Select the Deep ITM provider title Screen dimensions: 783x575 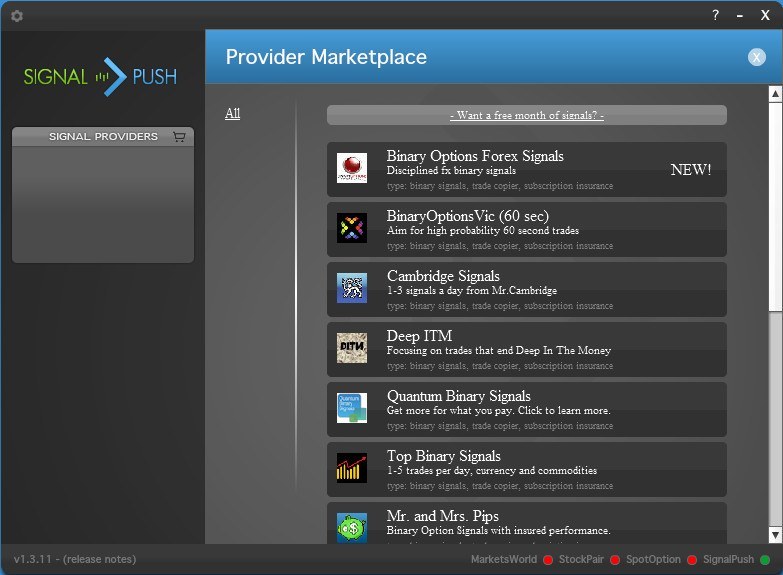[419, 336]
